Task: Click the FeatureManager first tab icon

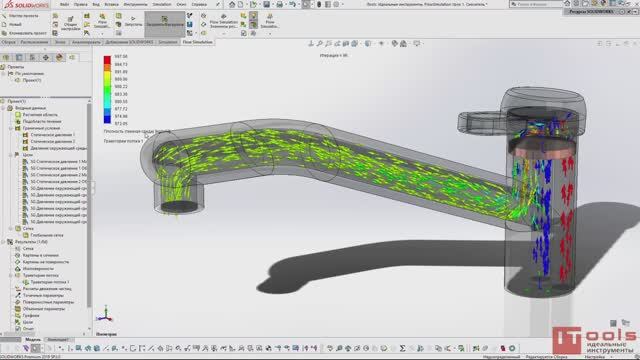Action: coord(6,58)
